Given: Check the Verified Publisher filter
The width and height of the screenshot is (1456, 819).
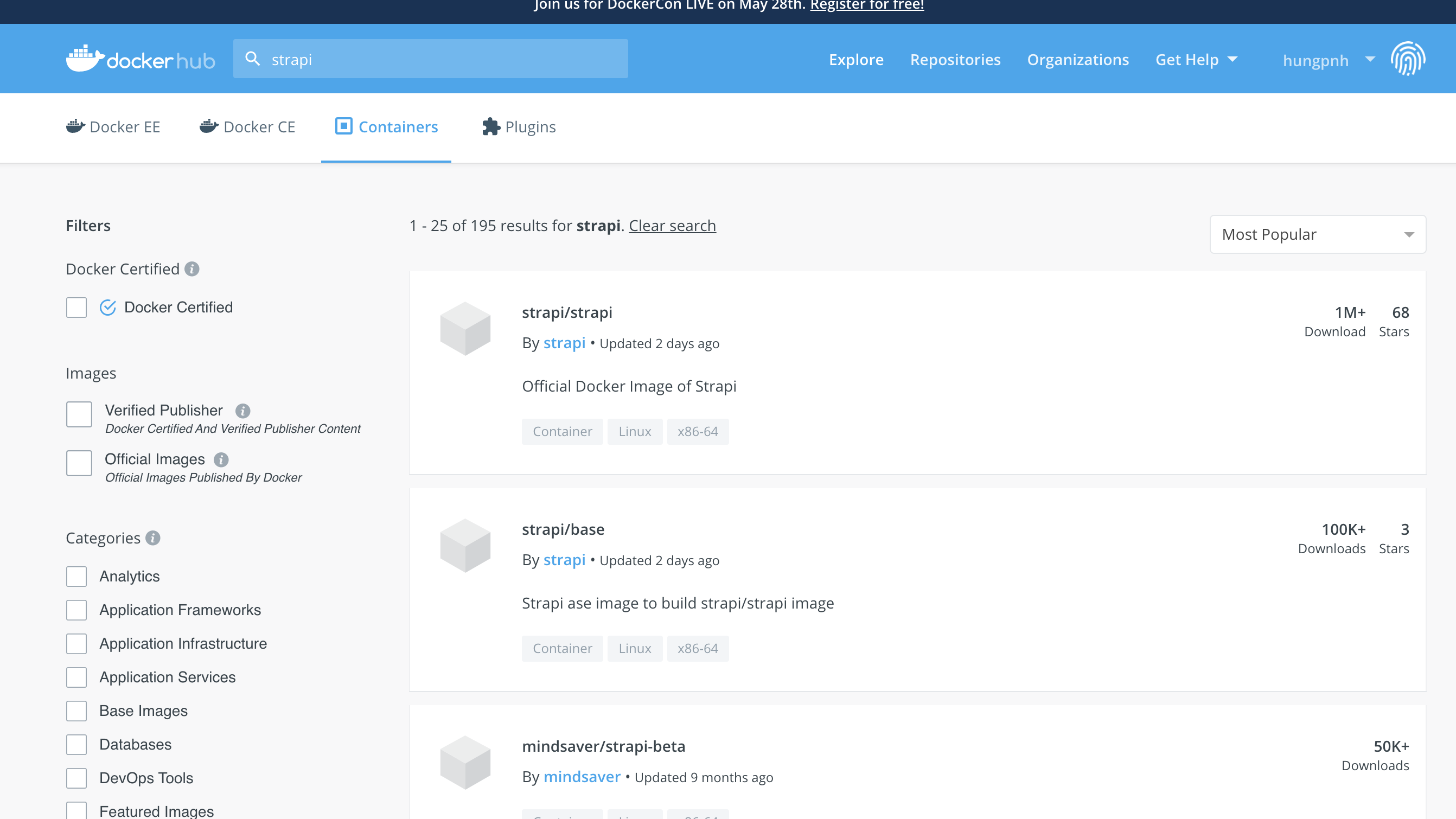Looking at the screenshot, I should [x=79, y=414].
